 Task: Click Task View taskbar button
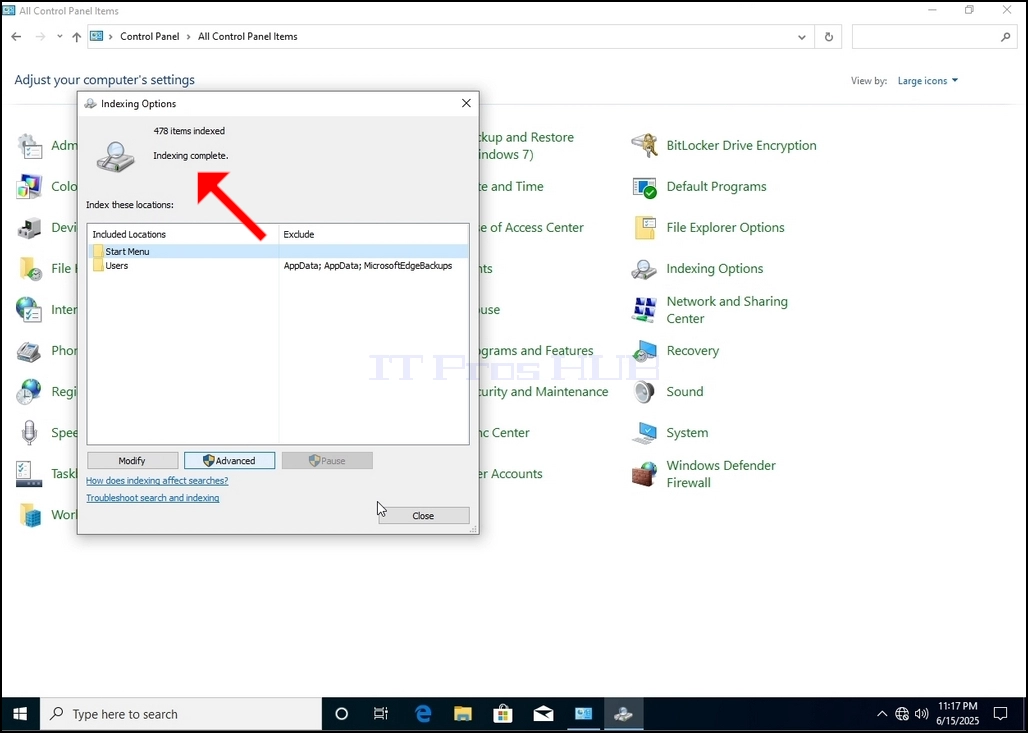(381, 714)
